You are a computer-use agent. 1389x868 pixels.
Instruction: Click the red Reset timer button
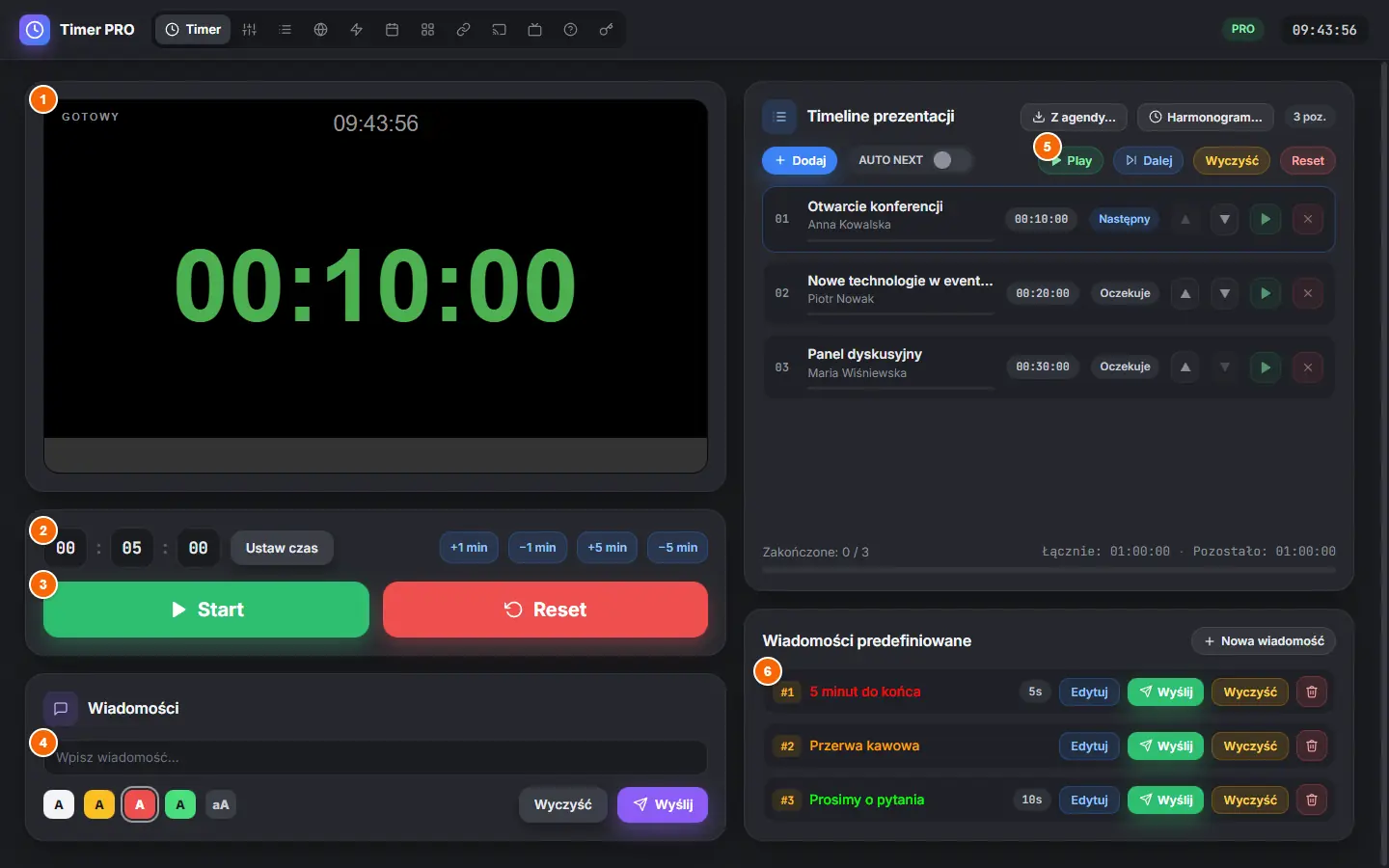pyautogui.click(x=545, y=610)
